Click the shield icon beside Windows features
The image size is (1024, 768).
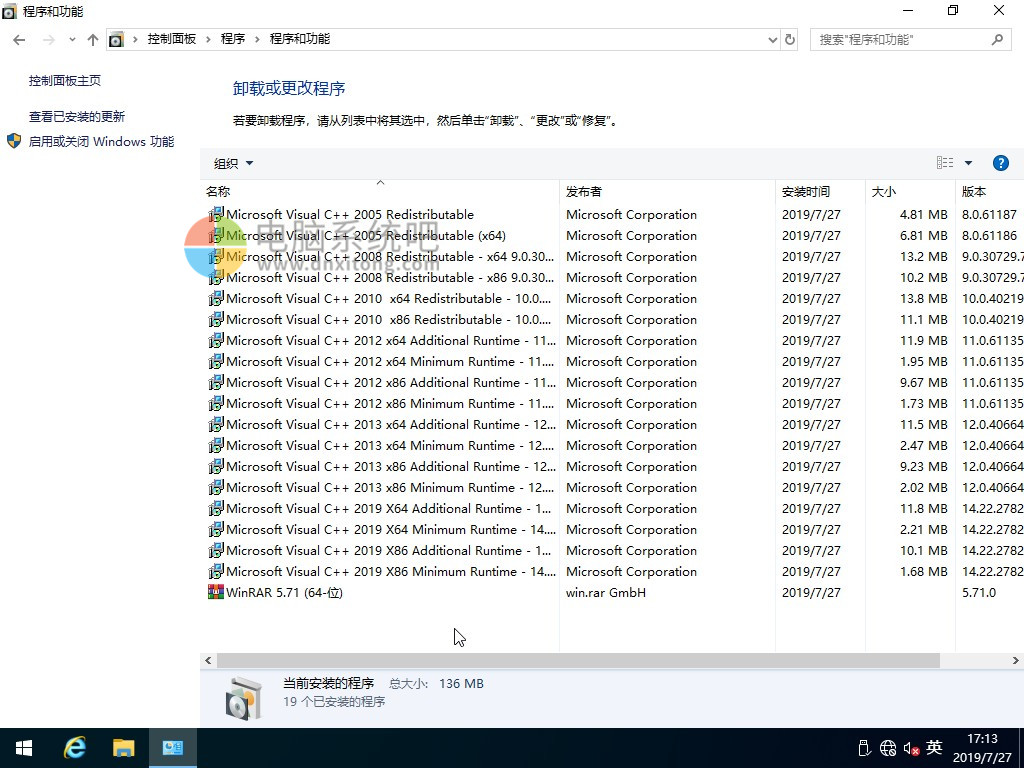14,141
